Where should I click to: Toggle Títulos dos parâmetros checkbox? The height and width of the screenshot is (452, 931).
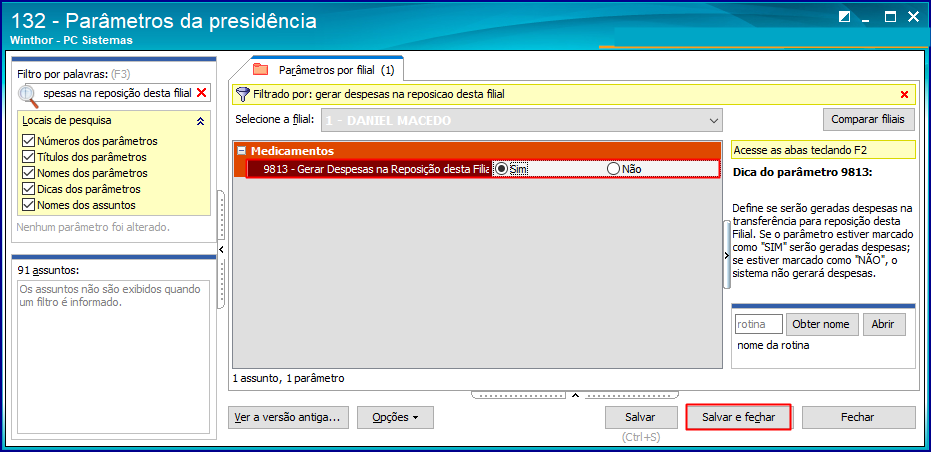28,157
